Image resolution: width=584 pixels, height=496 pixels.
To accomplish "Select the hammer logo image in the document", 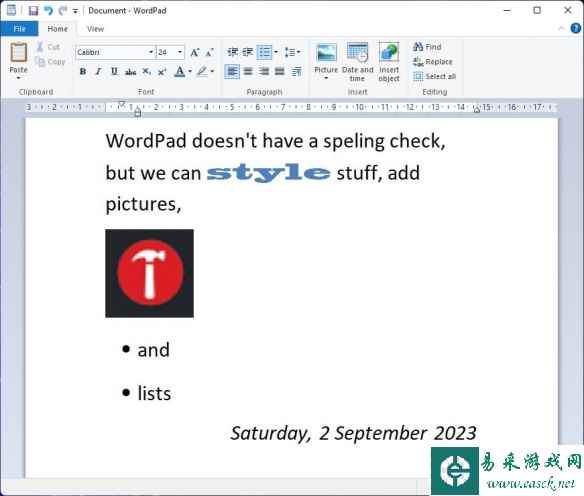I will (x=149, y=273).
